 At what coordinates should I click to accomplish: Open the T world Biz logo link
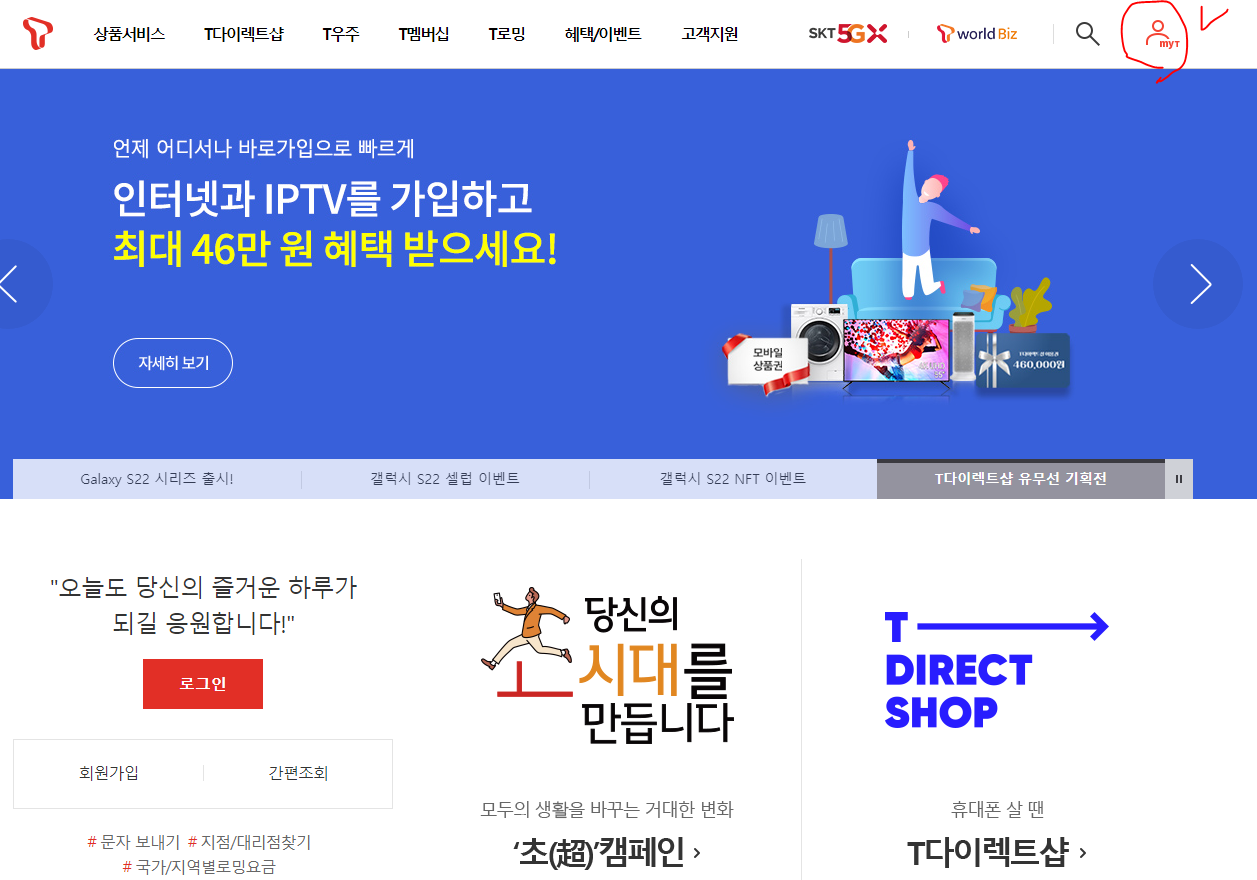tap(977, 34)
